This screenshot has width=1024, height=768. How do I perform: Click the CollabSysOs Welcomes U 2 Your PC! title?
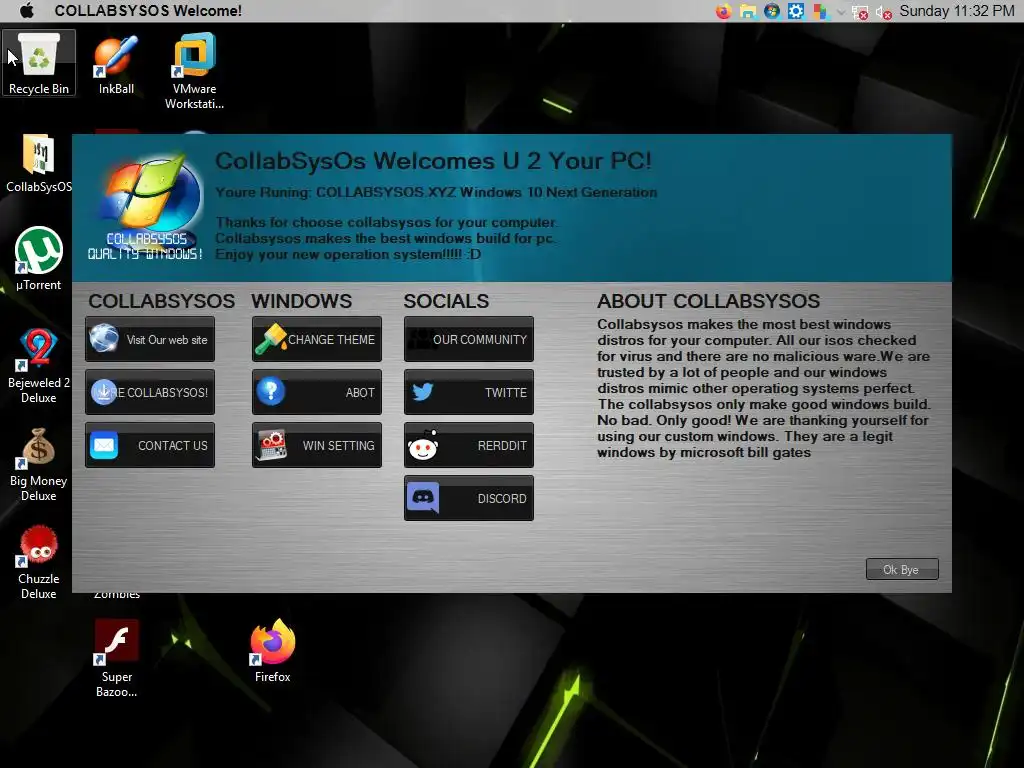434,161
